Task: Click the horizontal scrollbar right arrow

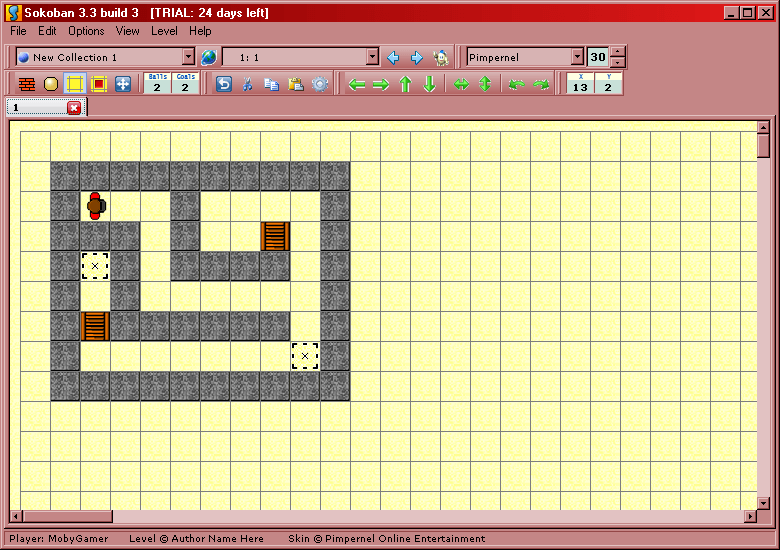Action: (750, 516)
